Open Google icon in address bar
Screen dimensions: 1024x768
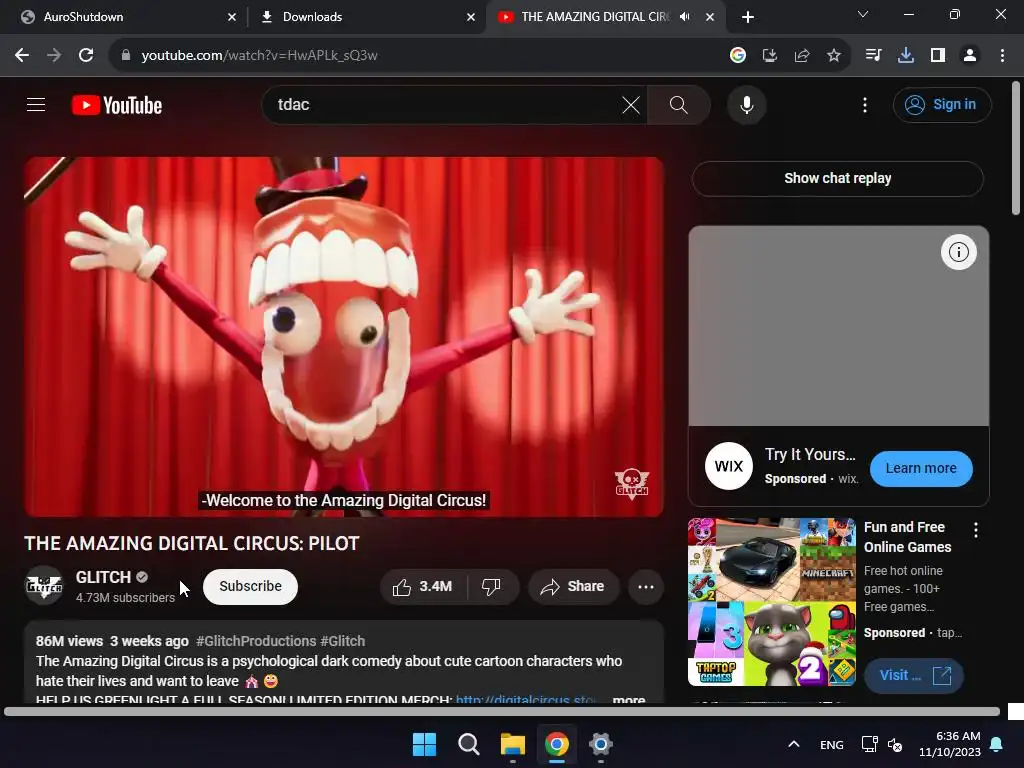coord(738,56)
